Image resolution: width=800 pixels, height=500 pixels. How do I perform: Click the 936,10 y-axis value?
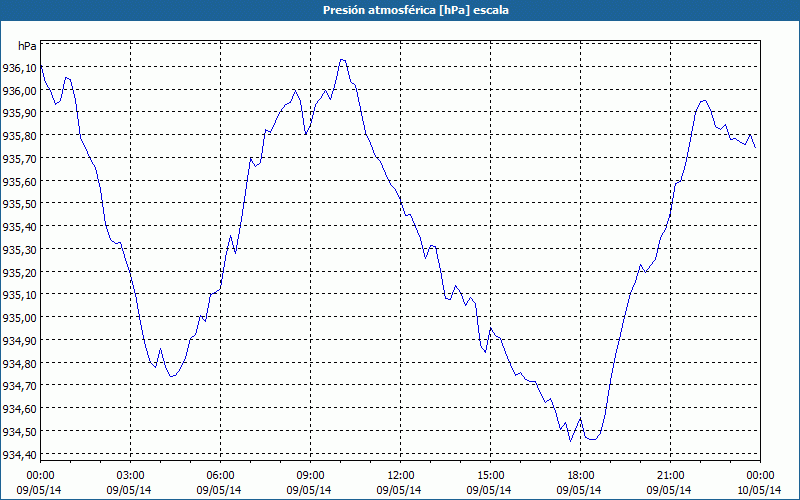[x=20, y=68]
